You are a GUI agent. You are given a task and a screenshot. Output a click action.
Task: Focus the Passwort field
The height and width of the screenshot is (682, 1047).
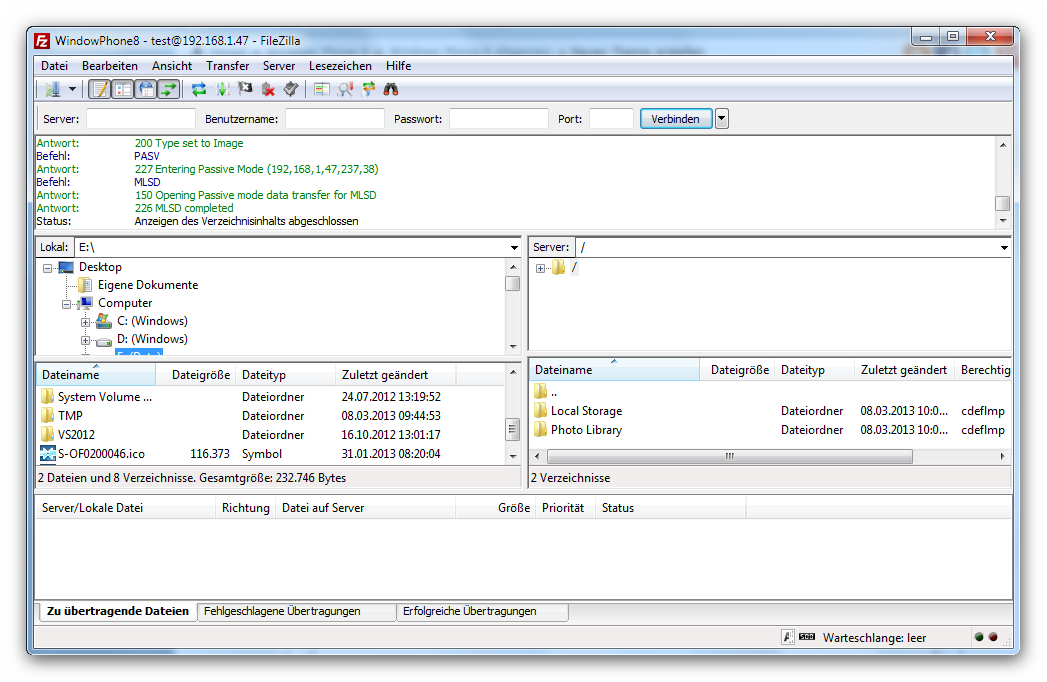pos(499,118)
